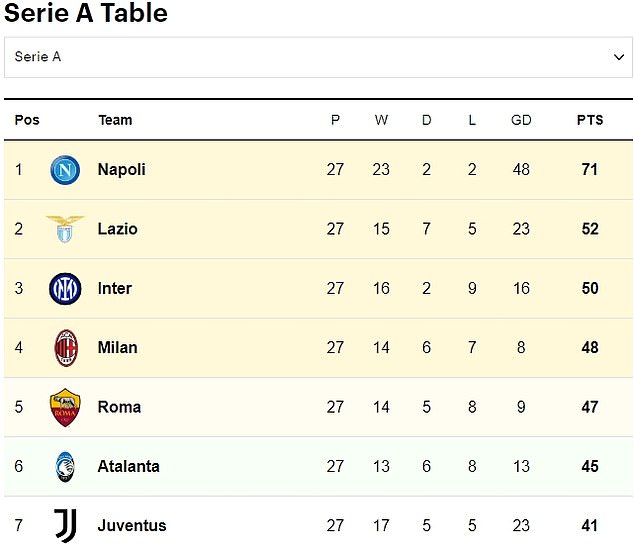Viewport: 634px width, 552px height.
Task: Click the Napoli club crest icon
Action: coord(65,170)
